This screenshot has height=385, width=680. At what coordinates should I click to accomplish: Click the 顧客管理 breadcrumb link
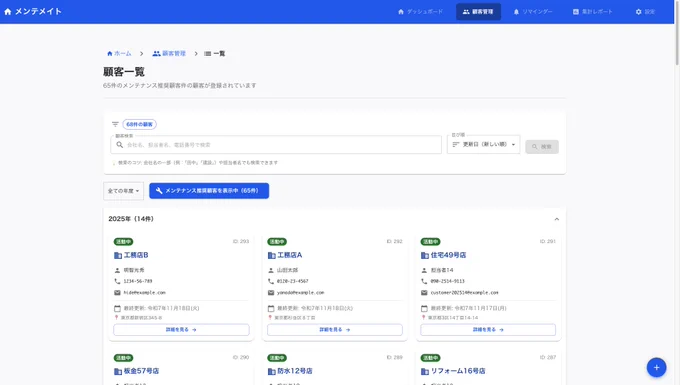169,53
